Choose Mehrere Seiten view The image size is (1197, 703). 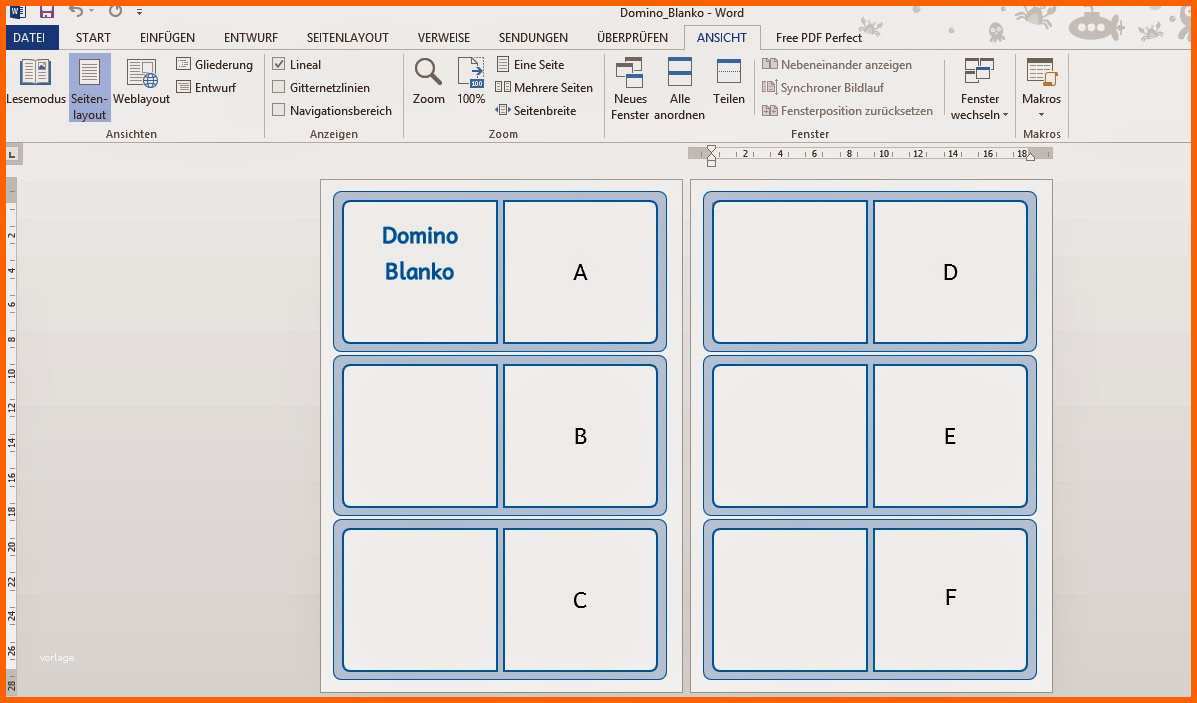[544, 88]
